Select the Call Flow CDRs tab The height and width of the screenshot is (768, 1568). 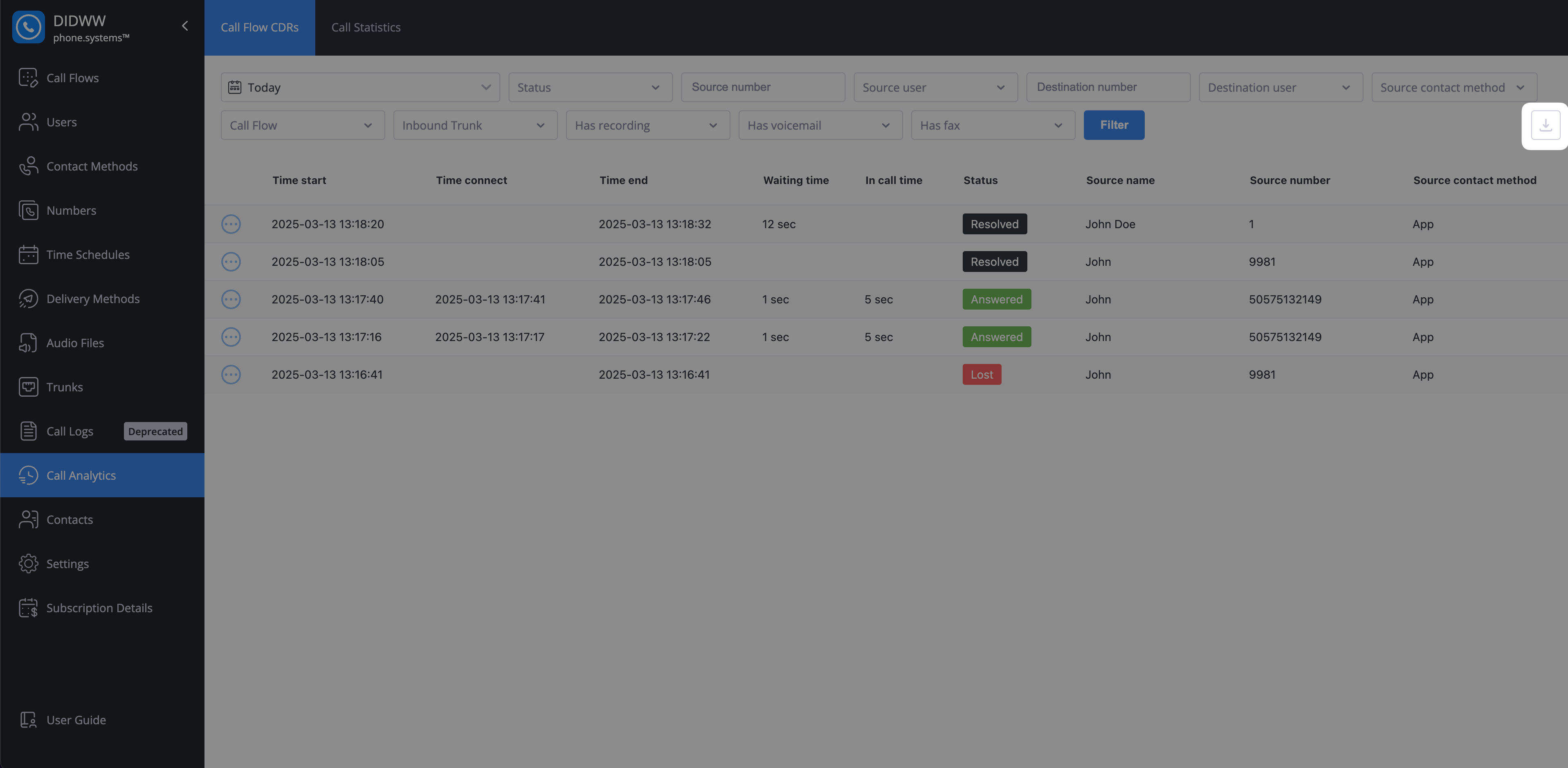point(259,27)
